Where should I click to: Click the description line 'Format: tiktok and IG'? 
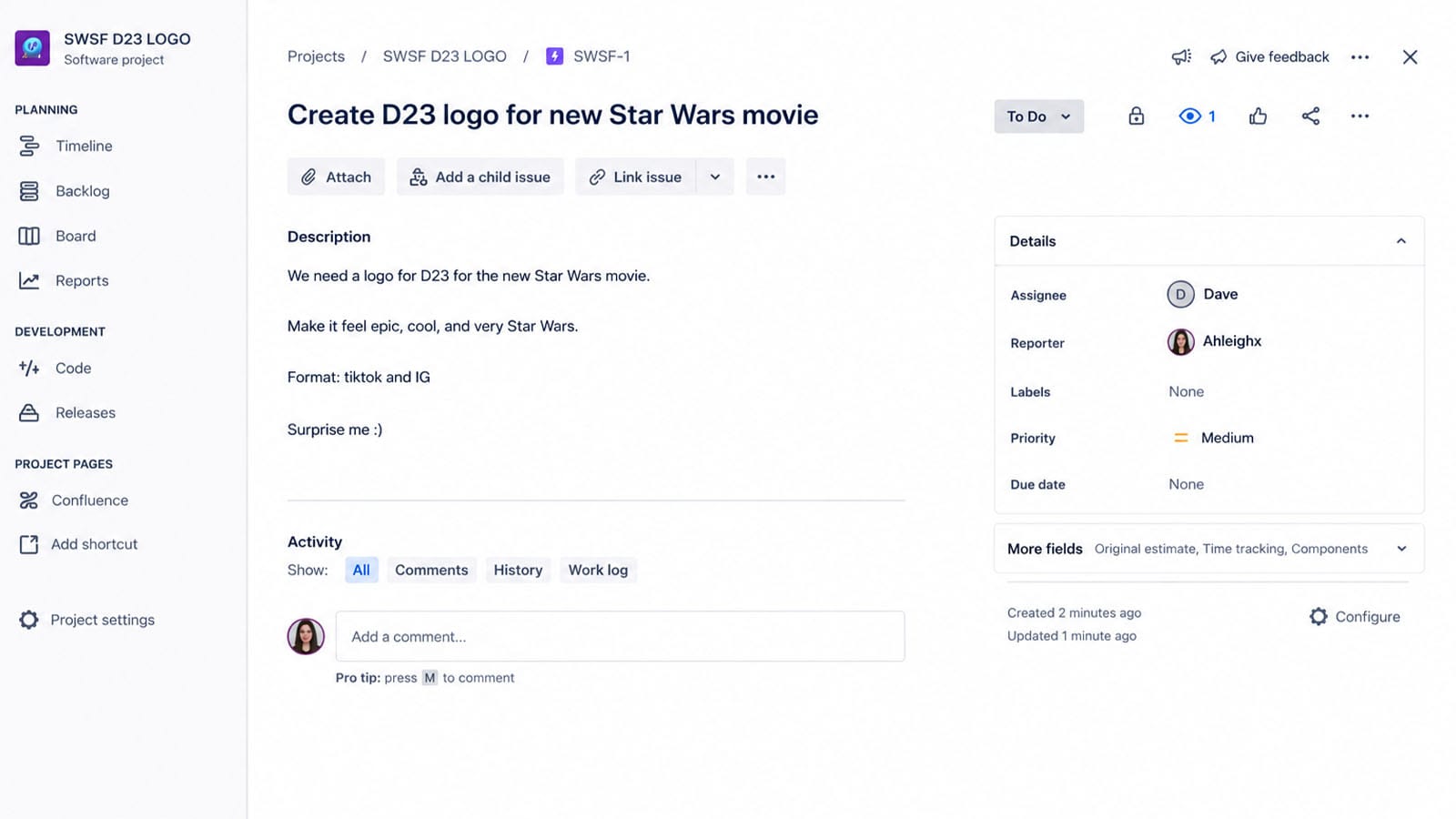click(x=359, y=377)
